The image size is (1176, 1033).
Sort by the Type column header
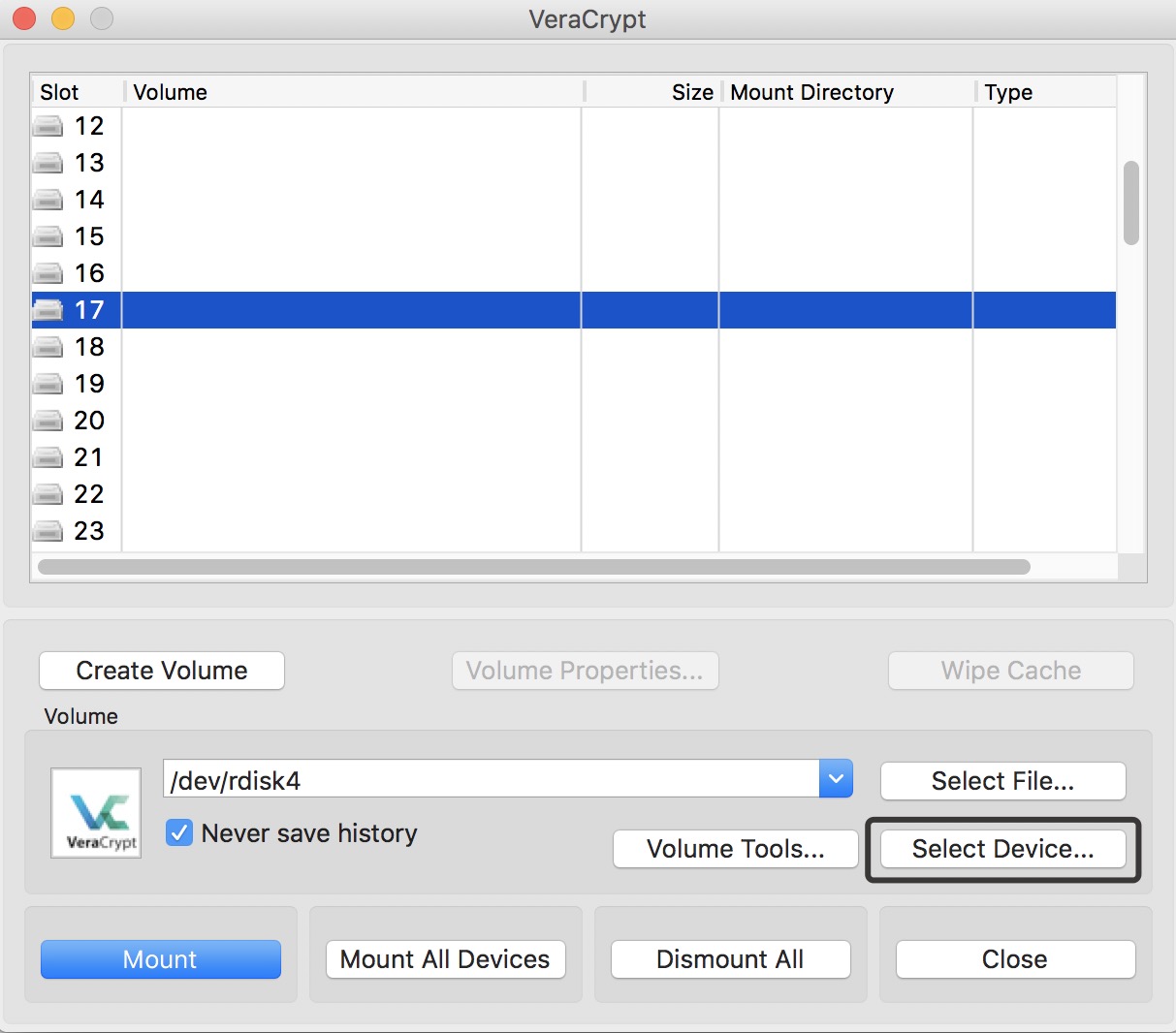[x=1008, y=92]
